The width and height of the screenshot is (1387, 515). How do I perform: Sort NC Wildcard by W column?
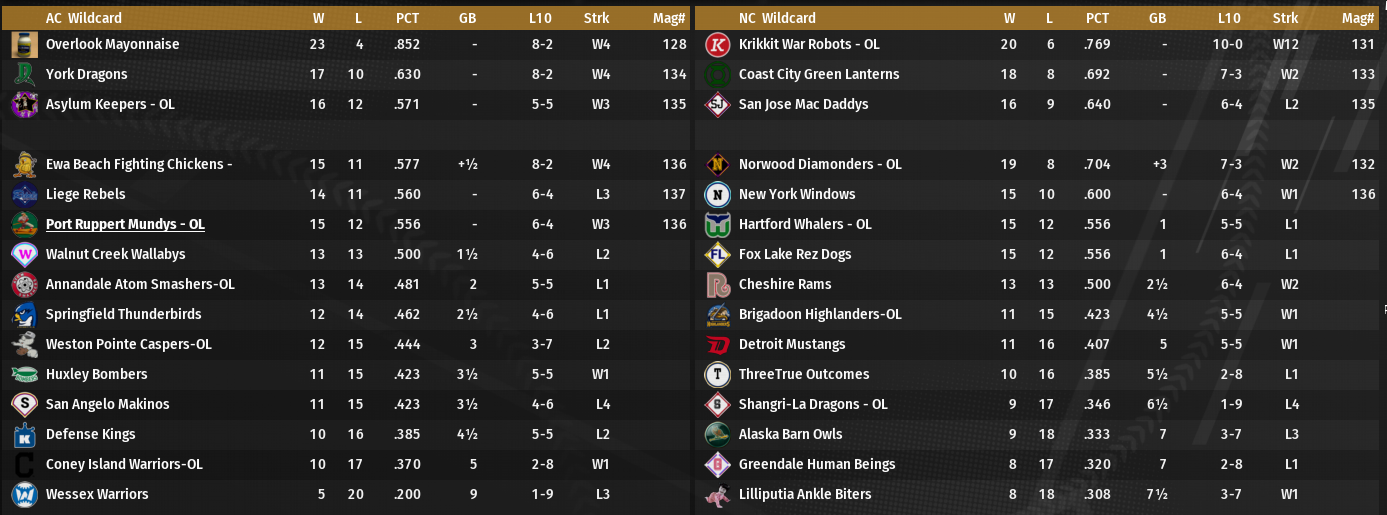(x=1010, y=18)
